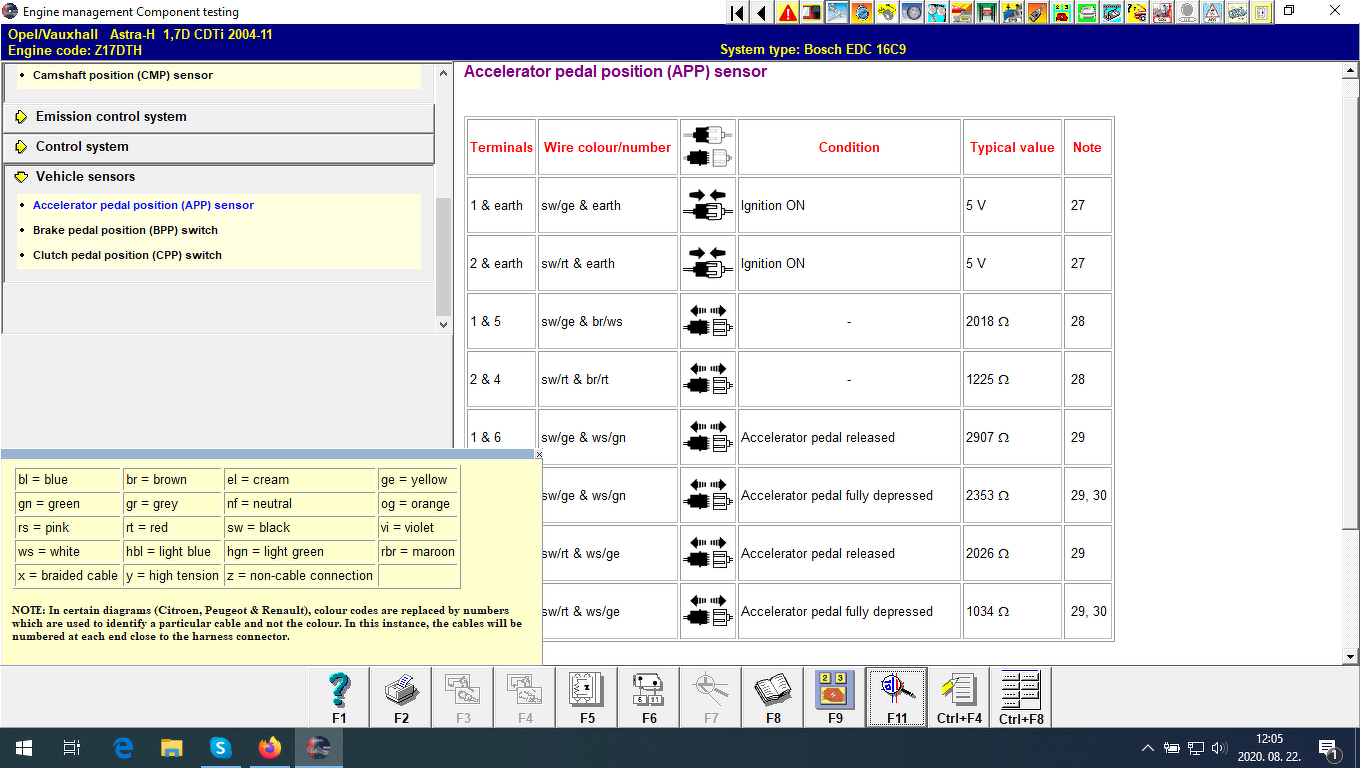
Task: Click the right panel scrollbar up arrow
Action: point(1351,73)
